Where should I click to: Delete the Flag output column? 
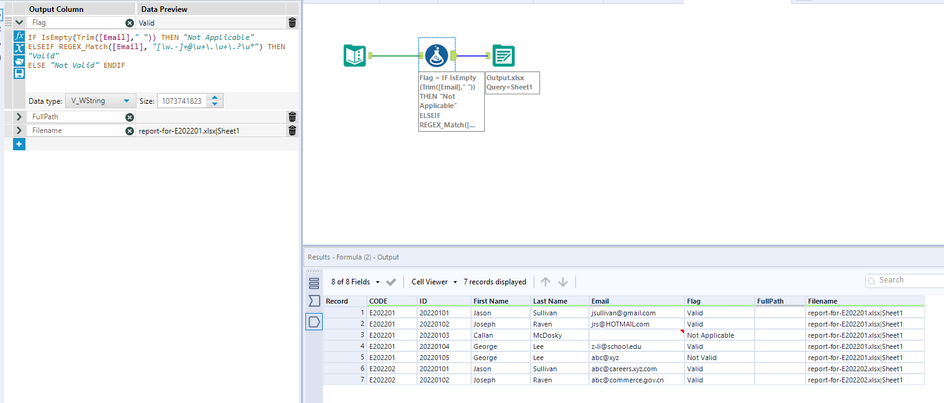pos(292,22)
